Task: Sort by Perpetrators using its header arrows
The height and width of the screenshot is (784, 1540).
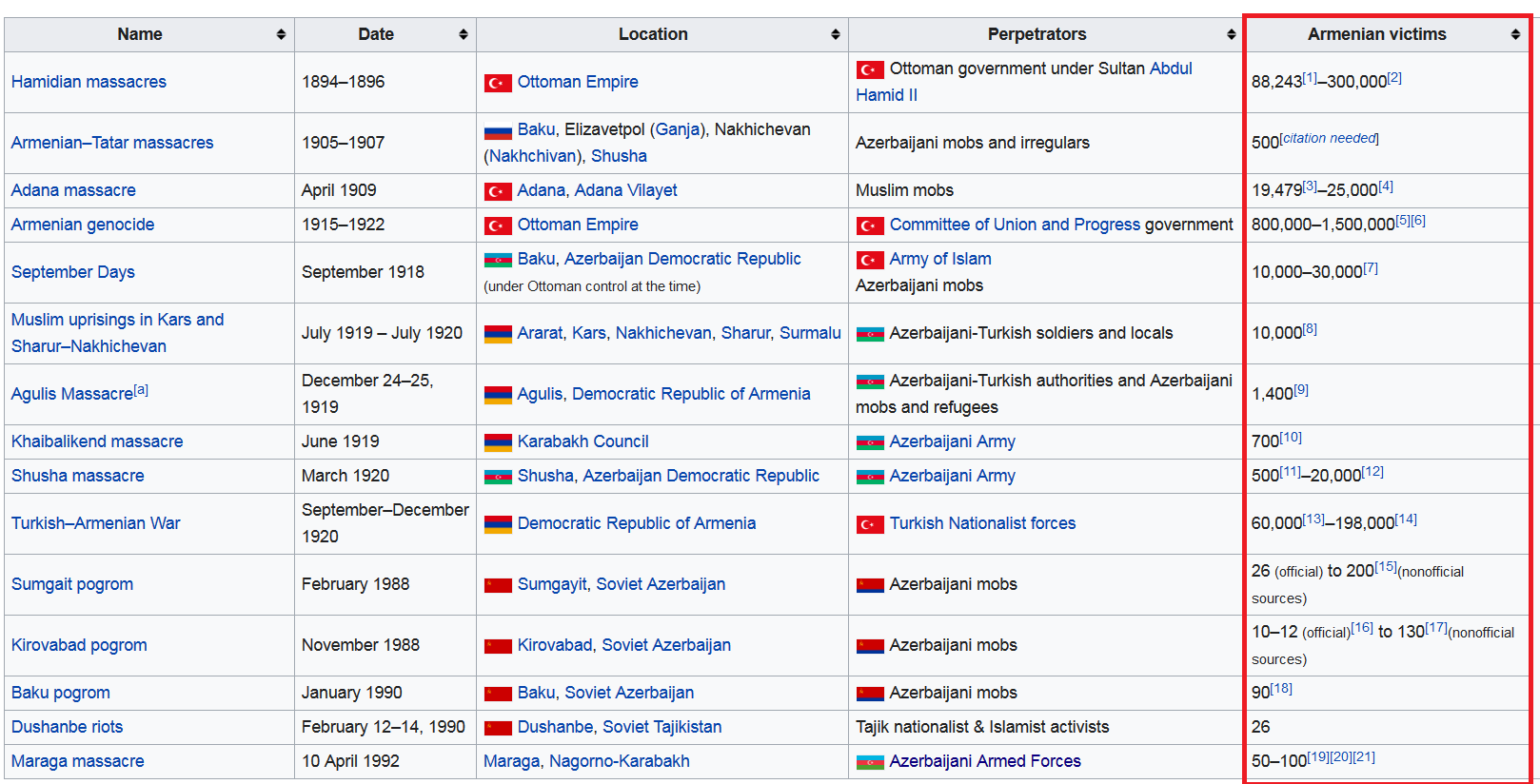Action: click(x=1232, y=34)
